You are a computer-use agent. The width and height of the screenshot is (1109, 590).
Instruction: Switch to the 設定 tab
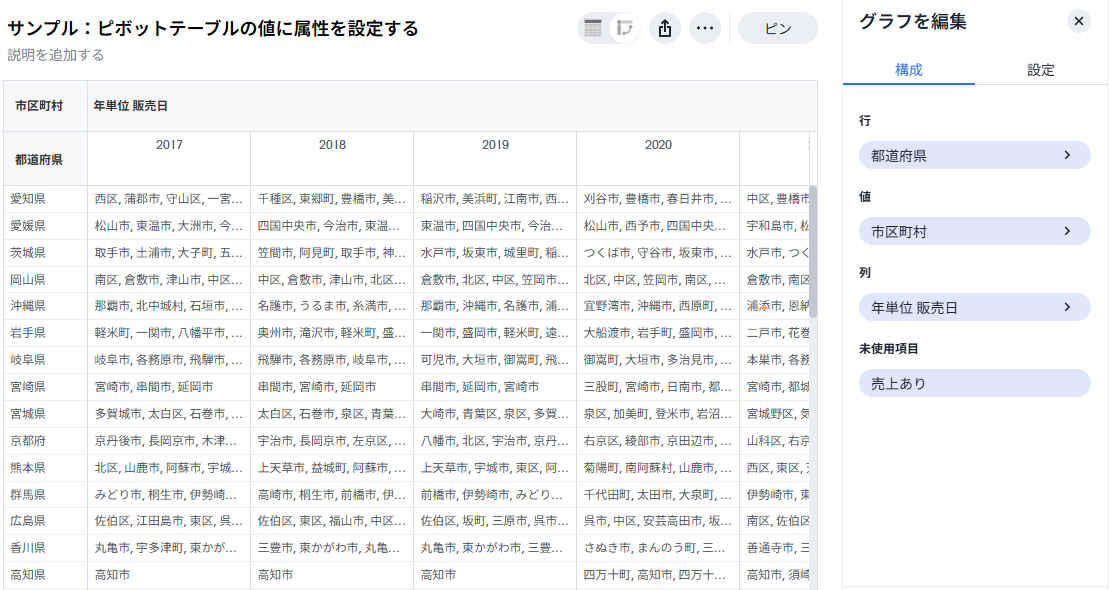[1040, 70]
